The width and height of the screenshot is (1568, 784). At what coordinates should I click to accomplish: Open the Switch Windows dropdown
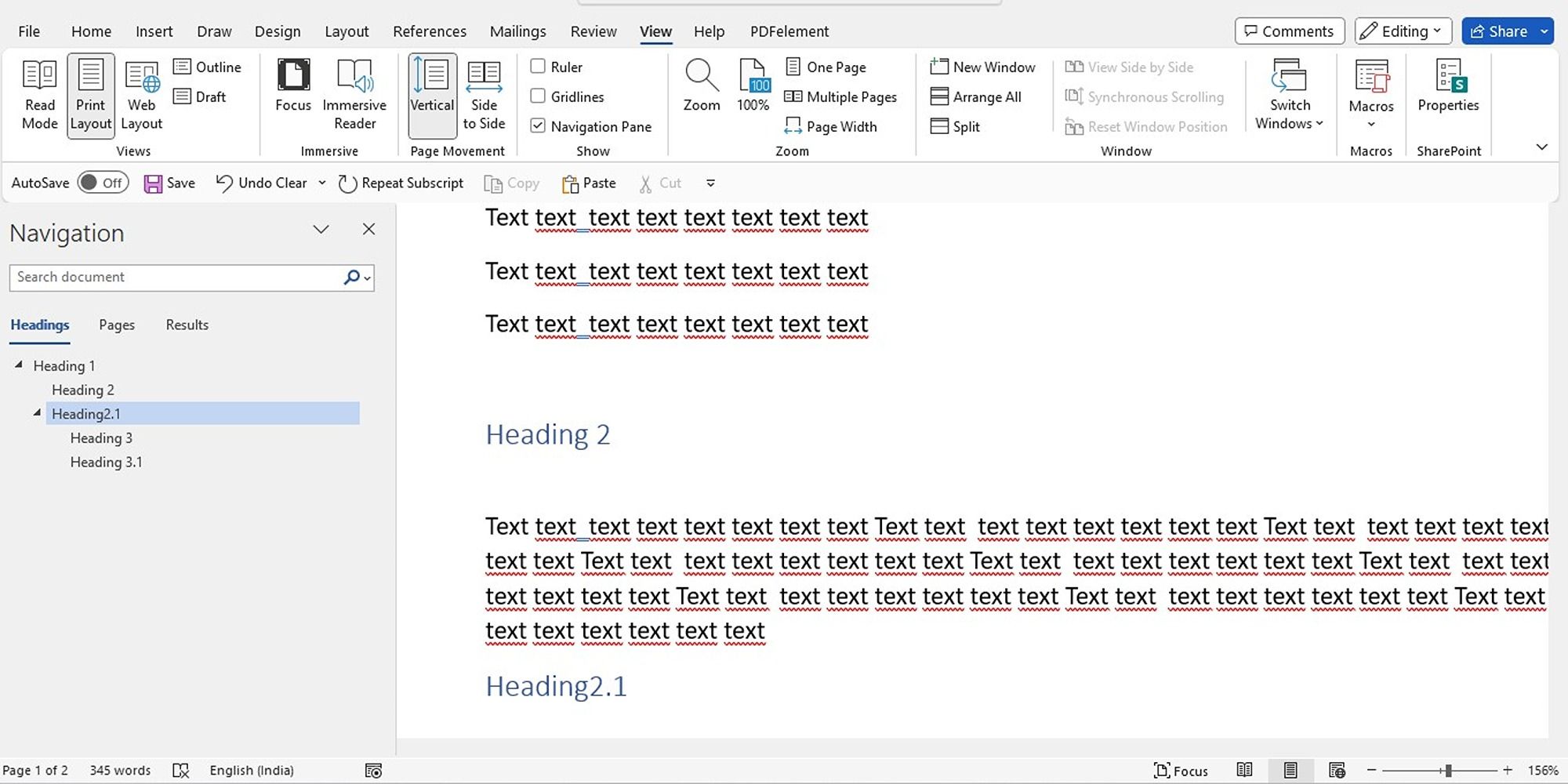point(1289,95)
